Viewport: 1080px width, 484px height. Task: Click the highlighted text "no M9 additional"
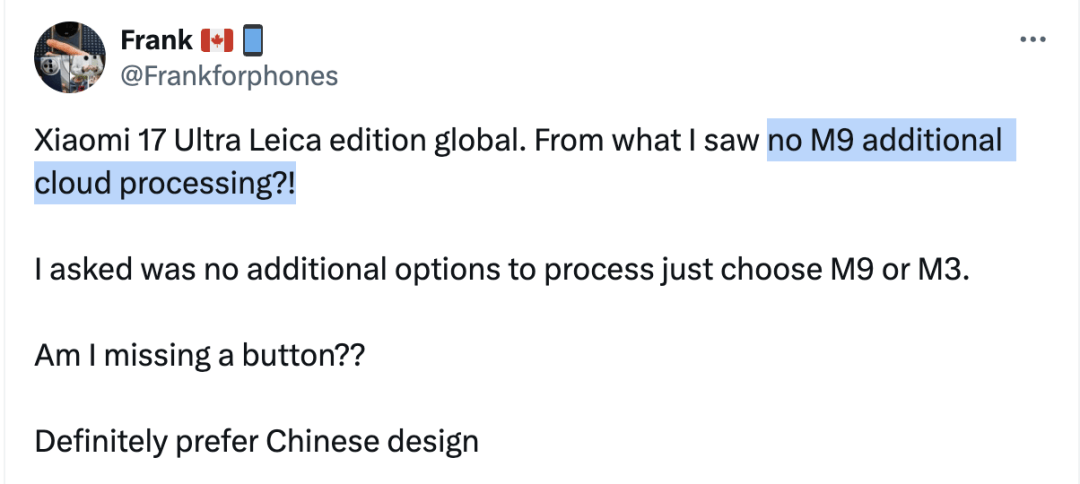[x=885, y=141]
